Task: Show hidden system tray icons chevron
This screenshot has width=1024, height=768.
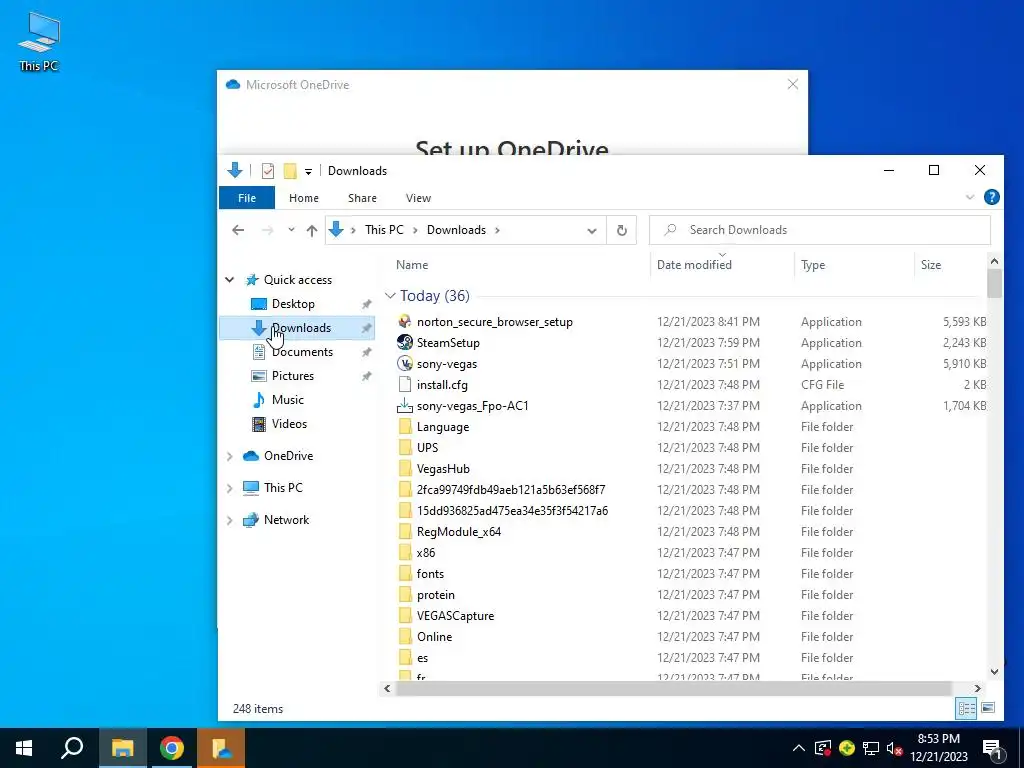Action: click(798, 748)
